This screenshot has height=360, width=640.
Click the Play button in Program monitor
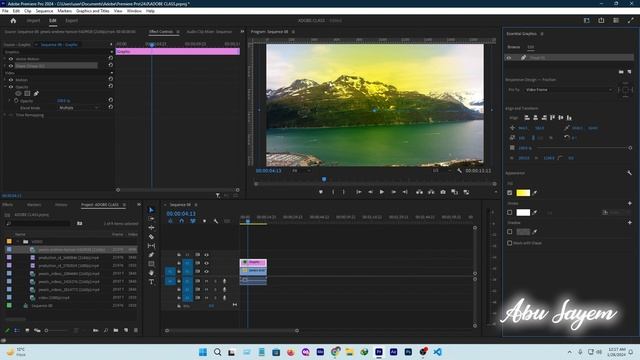[382, 192]
